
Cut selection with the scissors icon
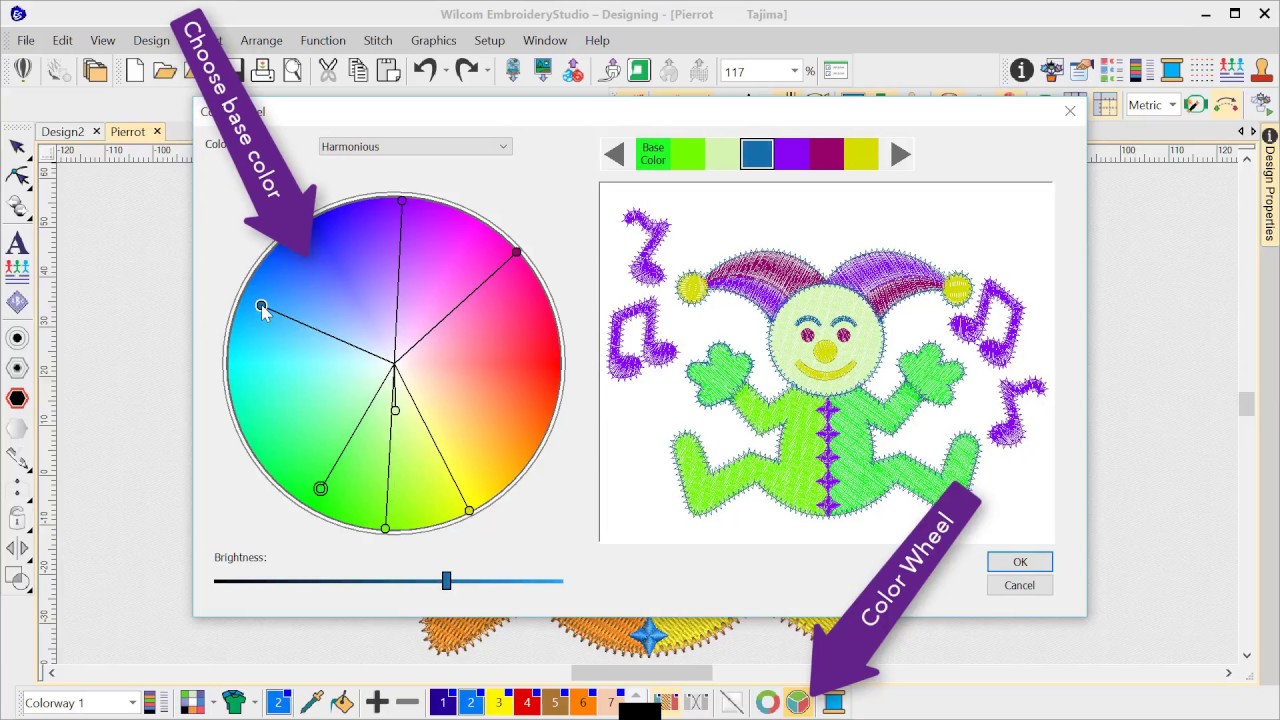pos(328,70)
